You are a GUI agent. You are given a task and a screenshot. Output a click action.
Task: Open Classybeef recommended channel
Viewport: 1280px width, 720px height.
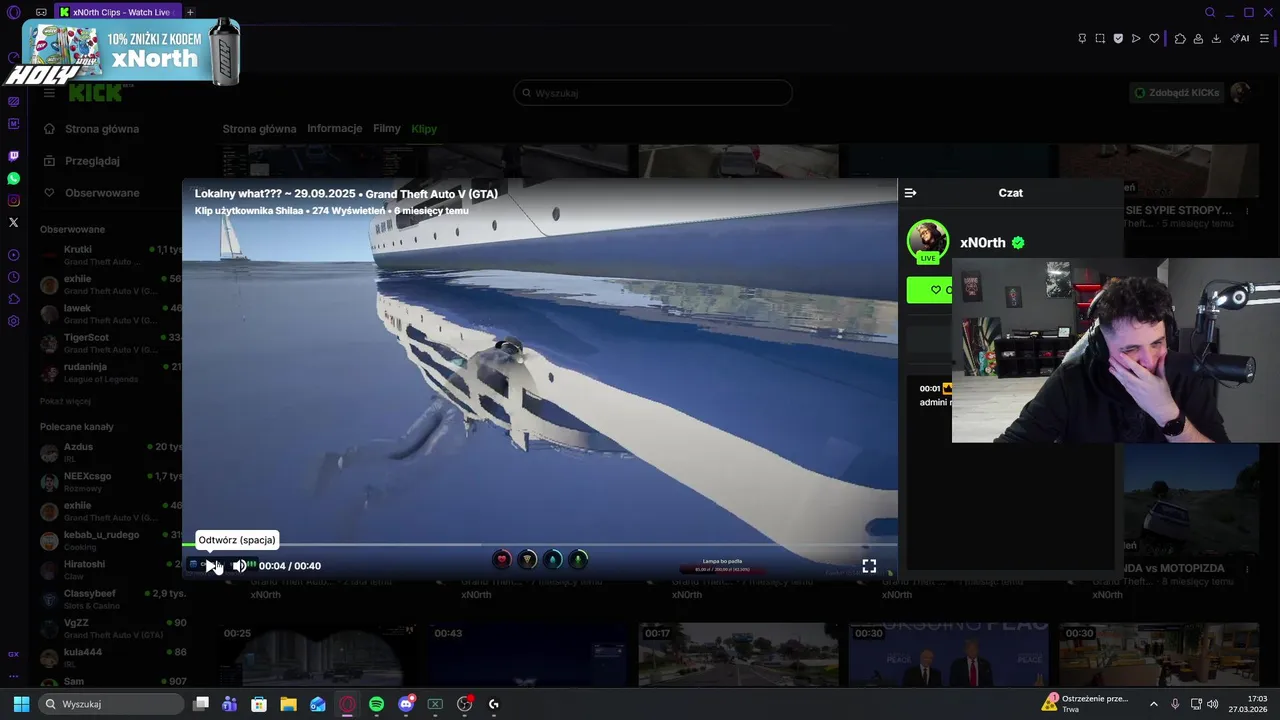click(x=110, y=600)
